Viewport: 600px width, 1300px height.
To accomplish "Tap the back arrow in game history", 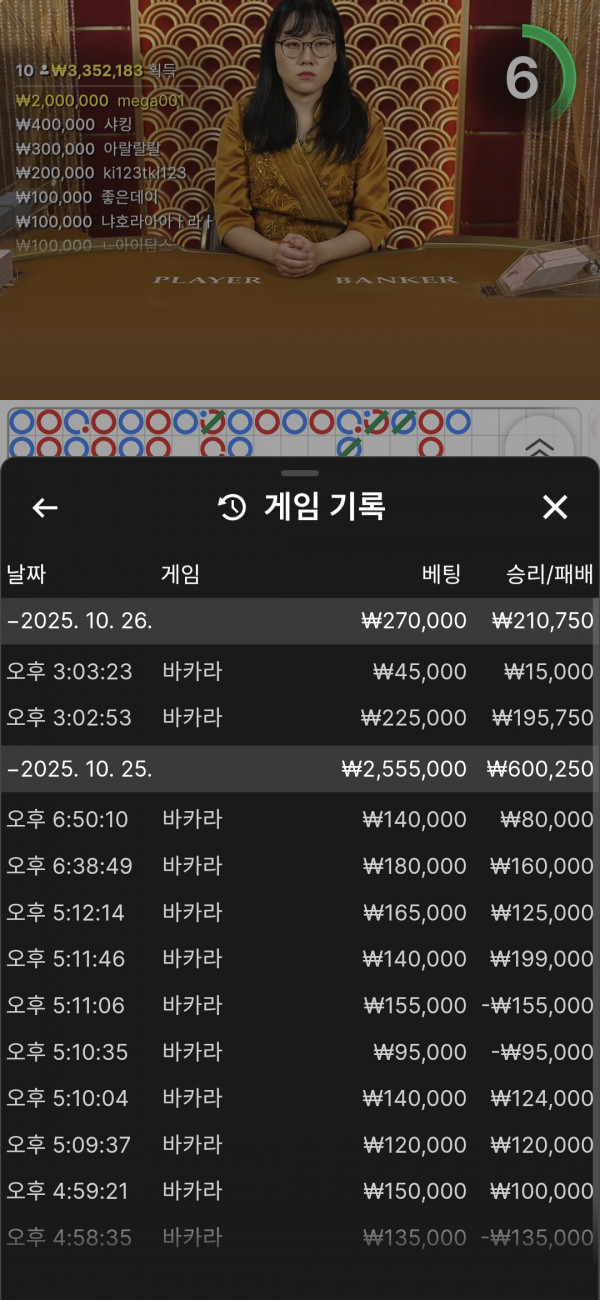I will pos(45,508).
